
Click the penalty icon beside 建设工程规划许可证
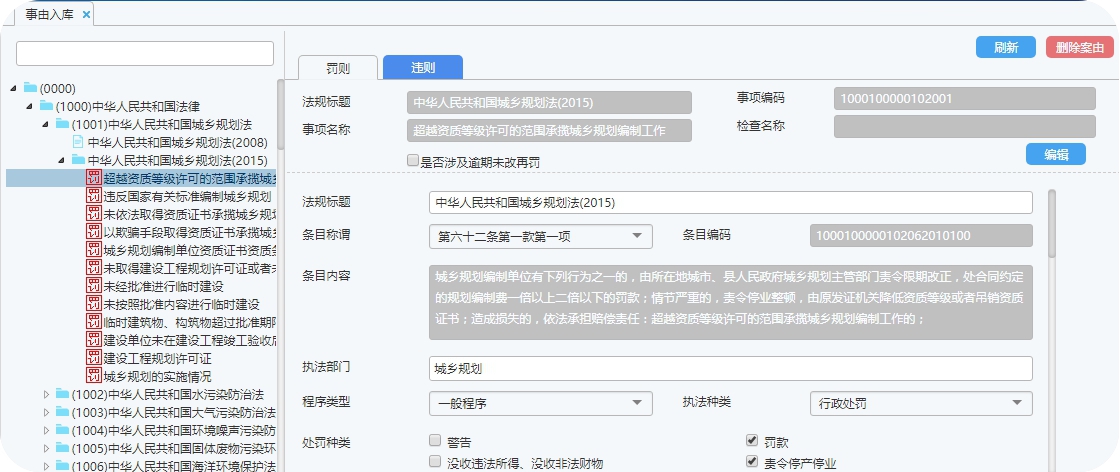tap(94, 358)
